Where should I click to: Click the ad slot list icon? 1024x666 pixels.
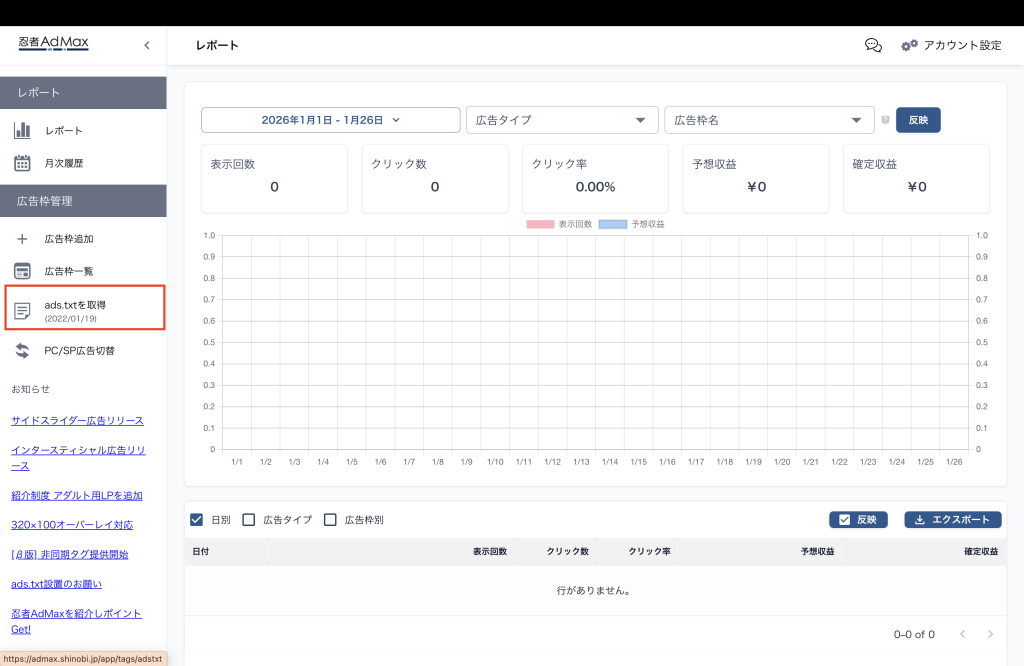pyautogui.click(x=22, y=271)
